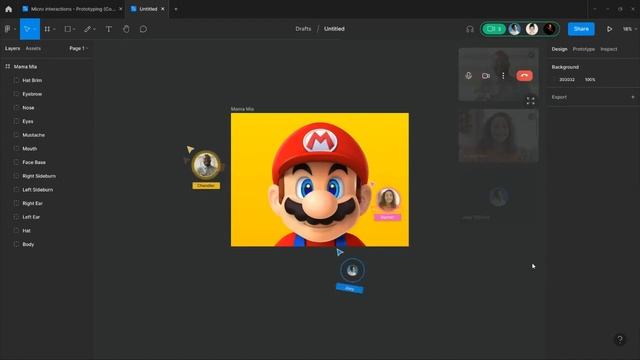Select the Right Ear layer

(x=32, y=203)
